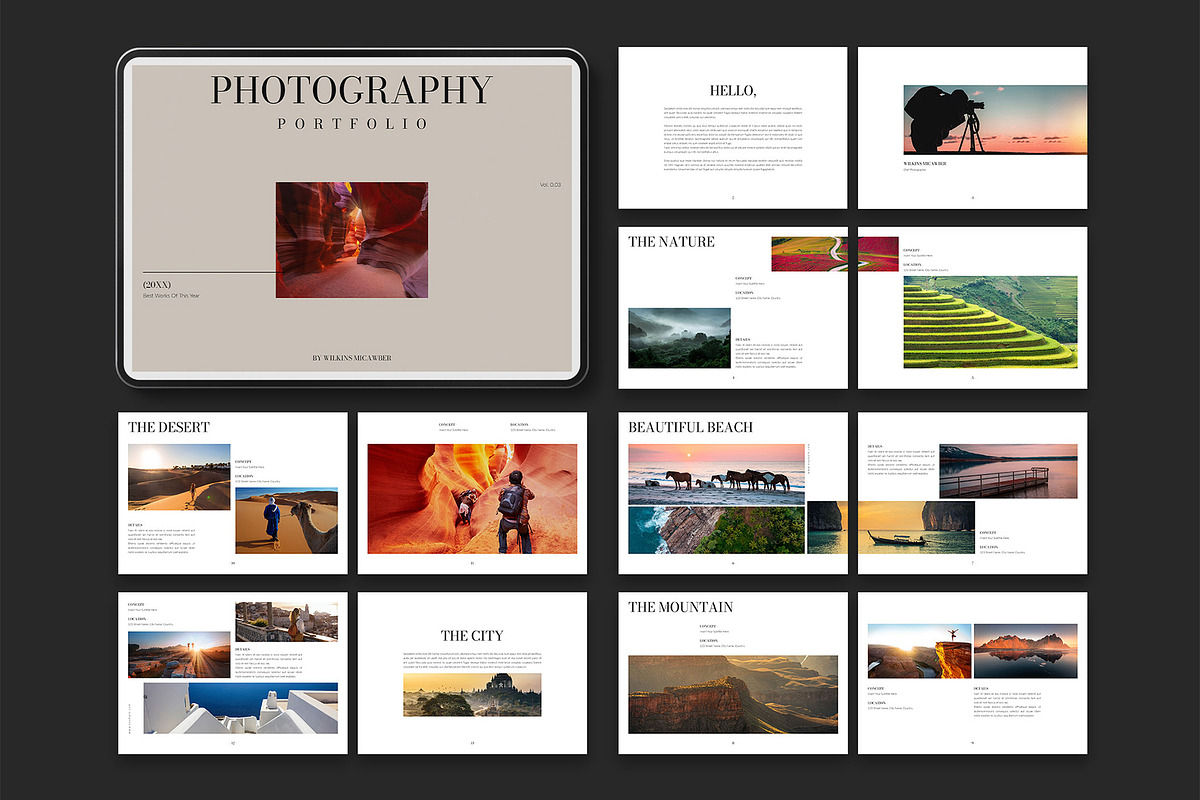Click 'THE NATURE' heading
The height and width of the screenshot is (800, 1200).
tap(671, 241)
